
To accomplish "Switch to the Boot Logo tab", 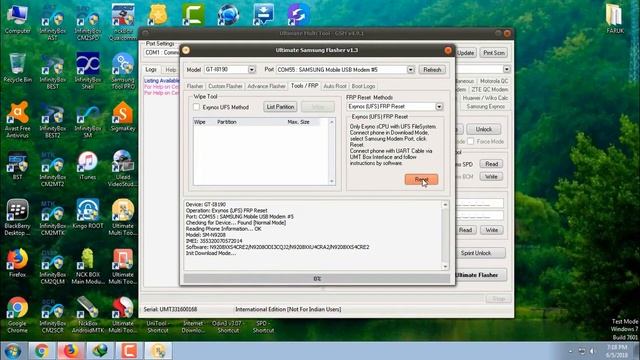I will (363, 86).
